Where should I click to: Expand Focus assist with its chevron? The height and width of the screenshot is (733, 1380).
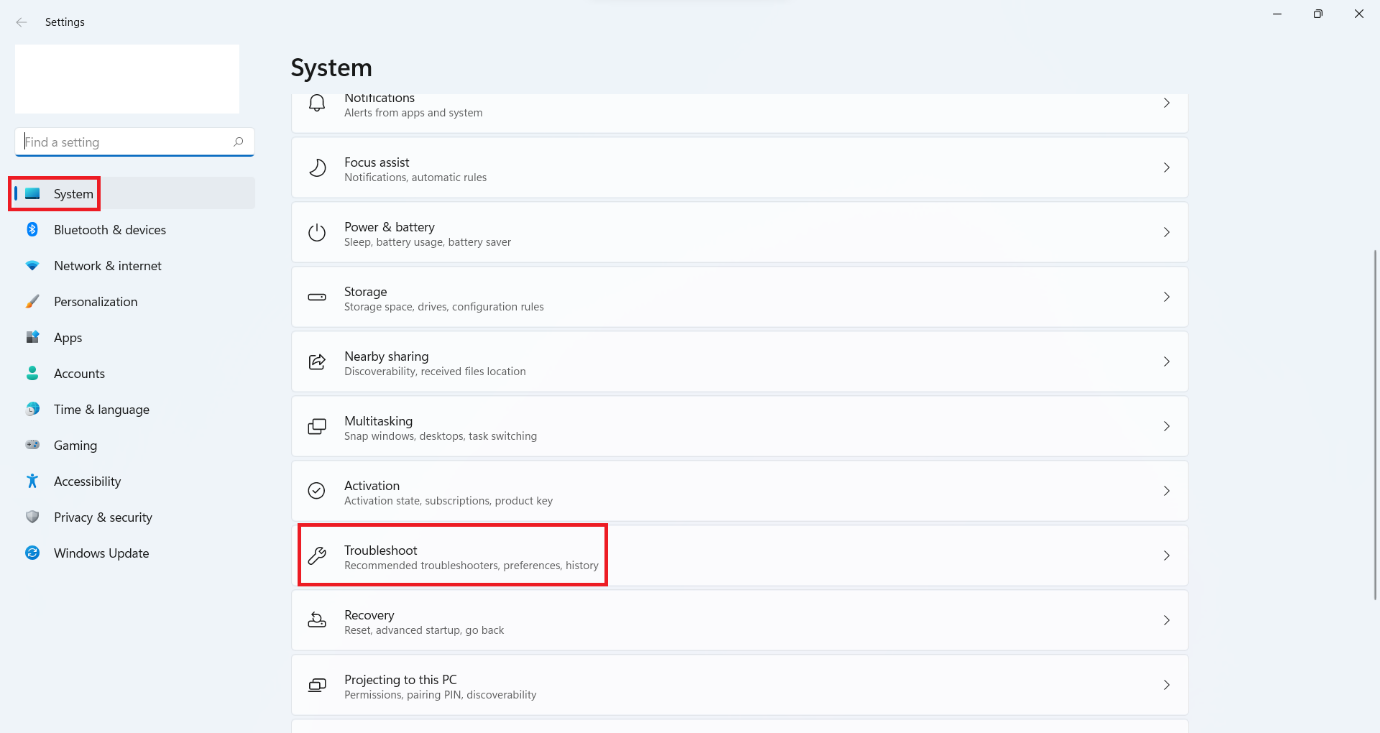(x=1166, y=168)
